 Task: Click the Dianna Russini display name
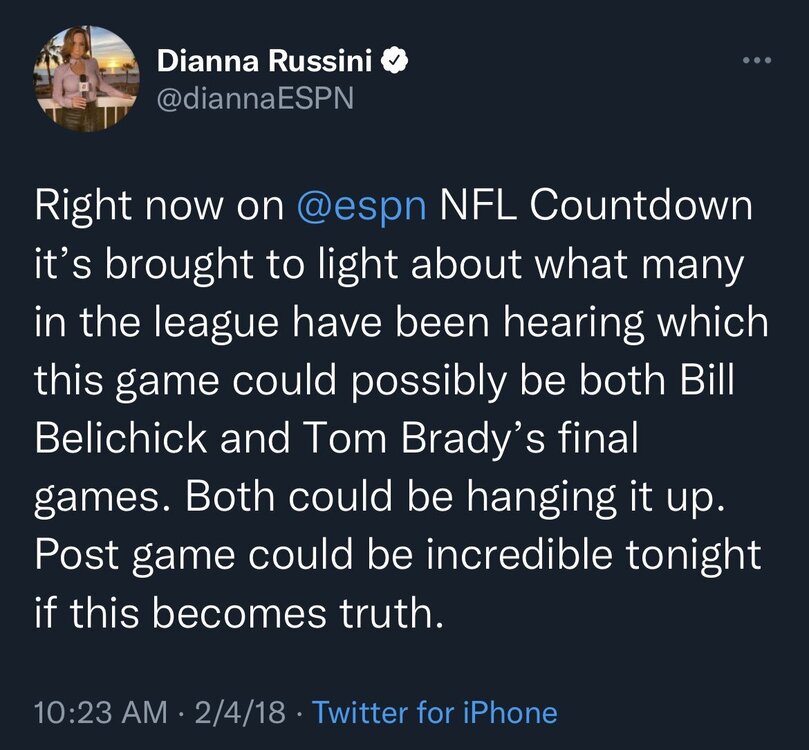click(x=264, y=61)
